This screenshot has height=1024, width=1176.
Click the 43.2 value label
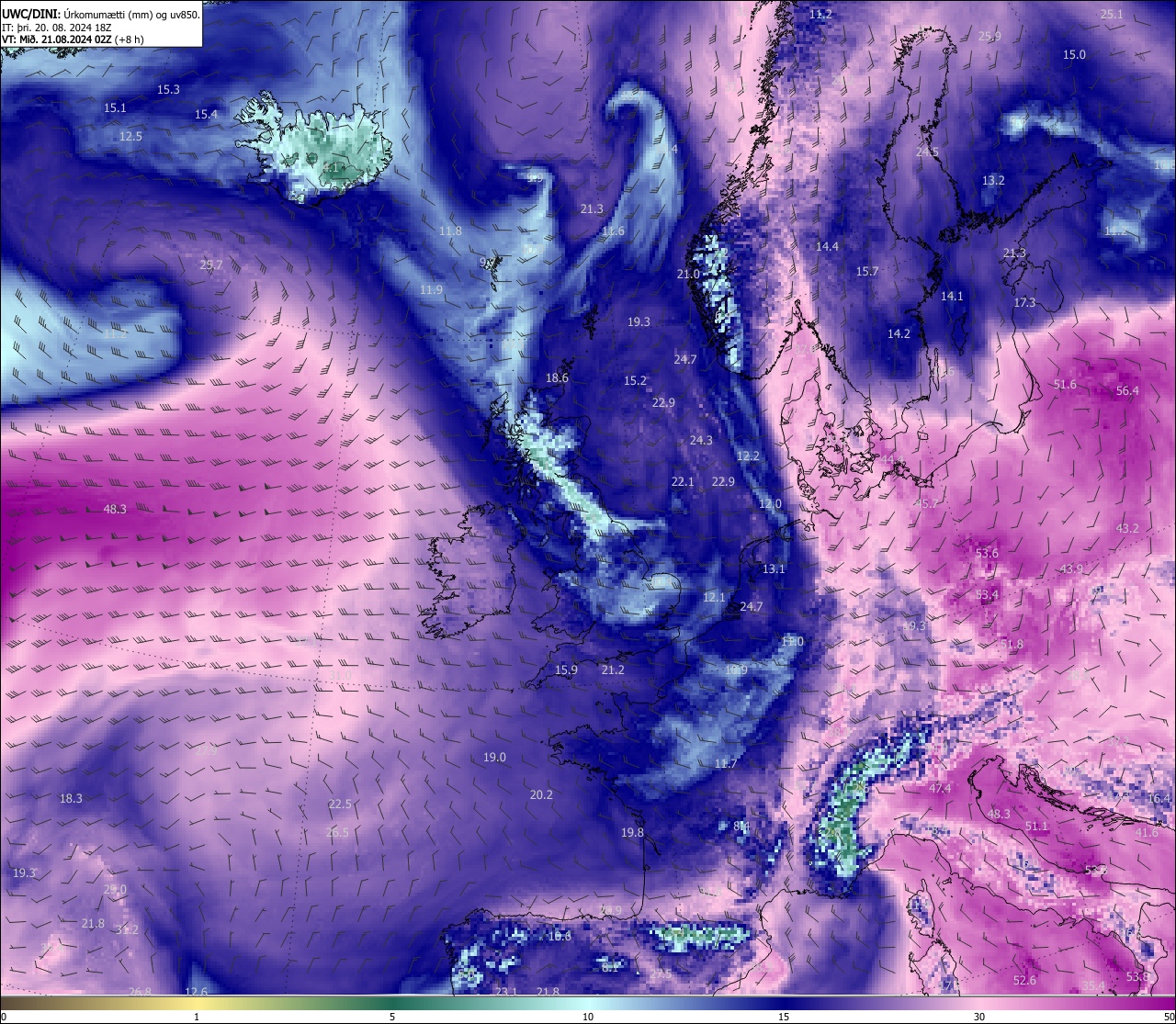(x=1127, y=529)
